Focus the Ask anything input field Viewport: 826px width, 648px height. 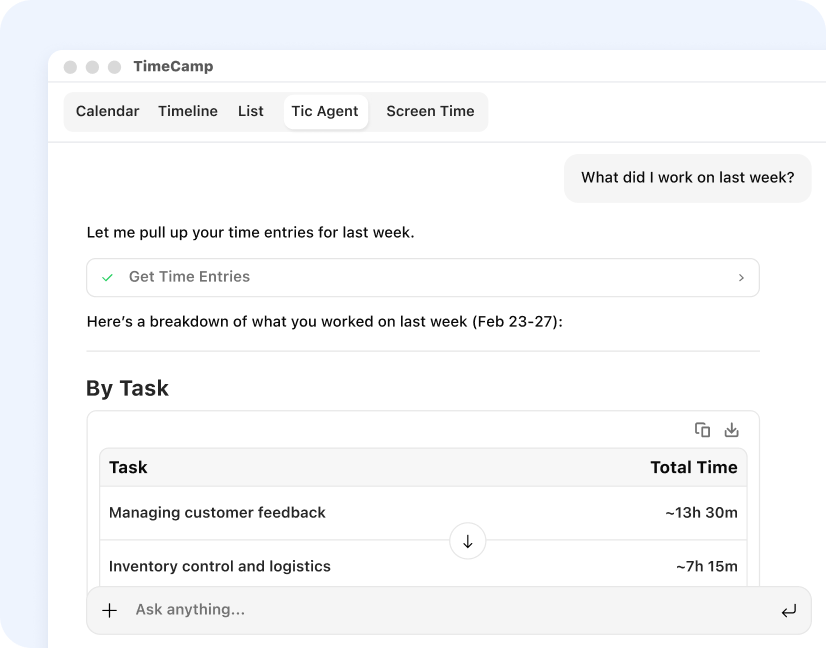click(440, 610)
